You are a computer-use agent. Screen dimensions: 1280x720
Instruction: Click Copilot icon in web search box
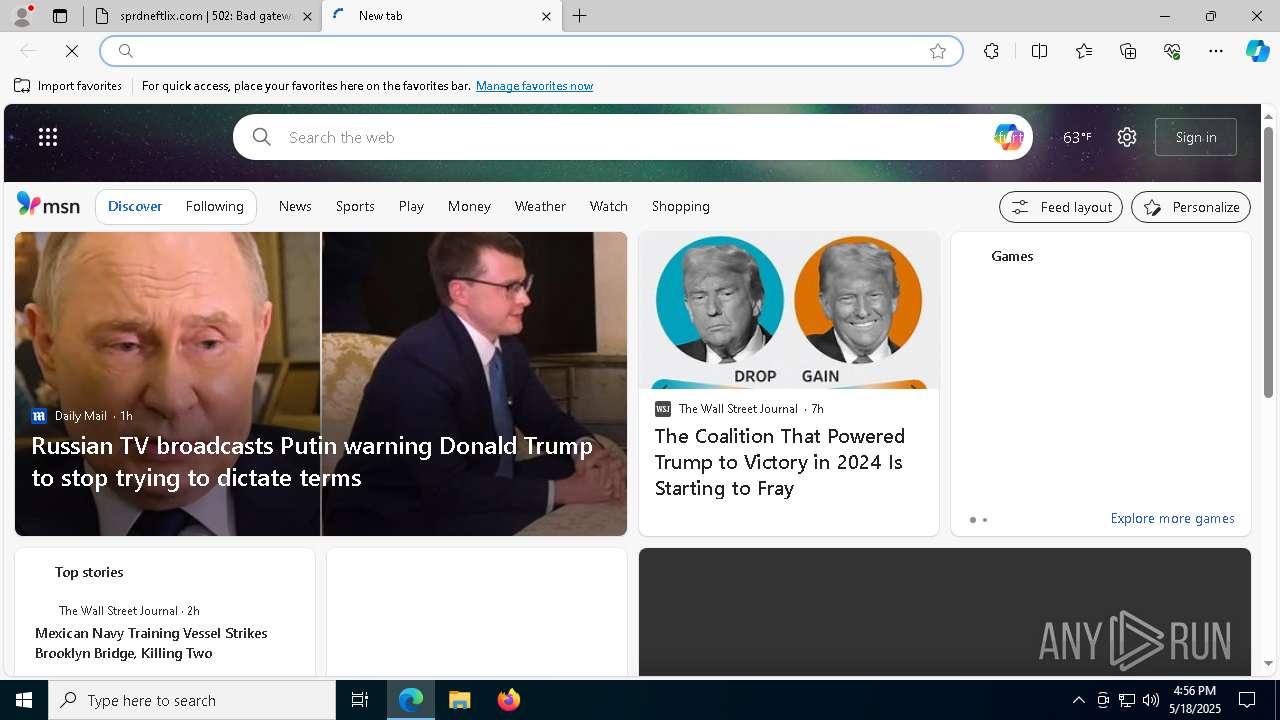point(1008,137)
